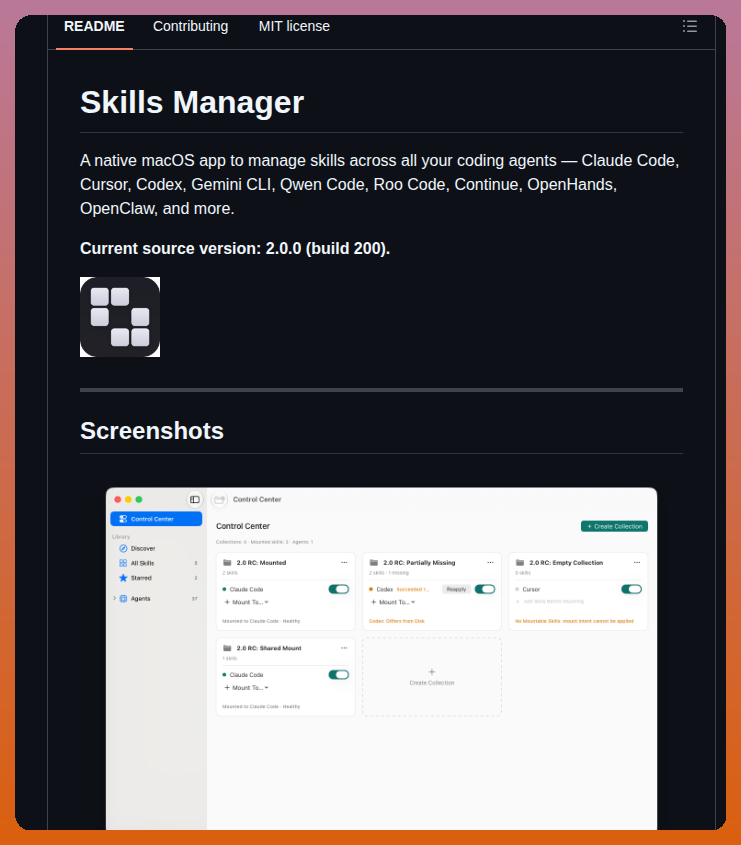741x845 pixels.
Task: Switch to the Contributing tab
Action: click(x=191, y=26)
